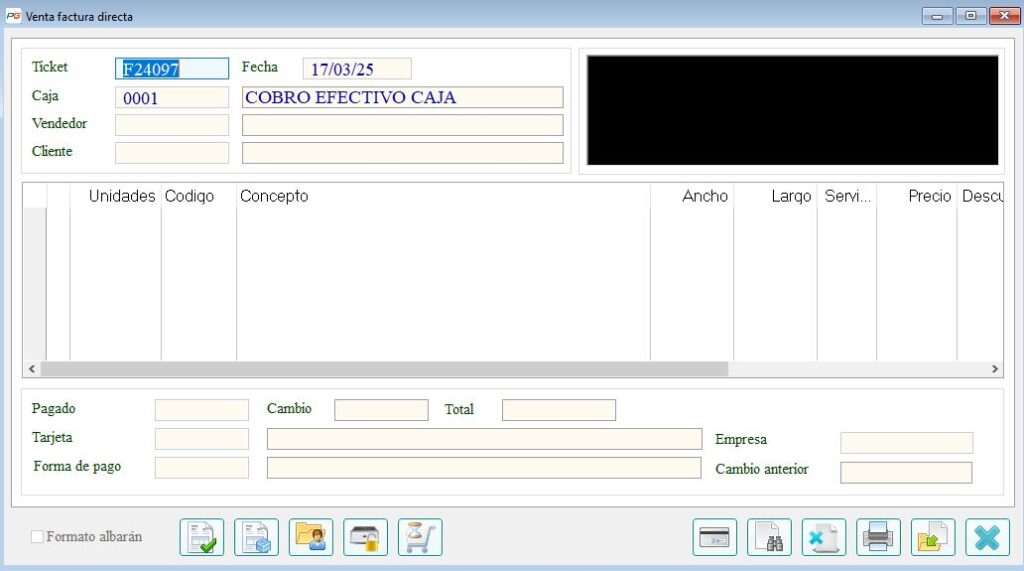Click the document with blue X icon
The height and width of the screenshot is (571, 1024).
click(x=824, y=537)
